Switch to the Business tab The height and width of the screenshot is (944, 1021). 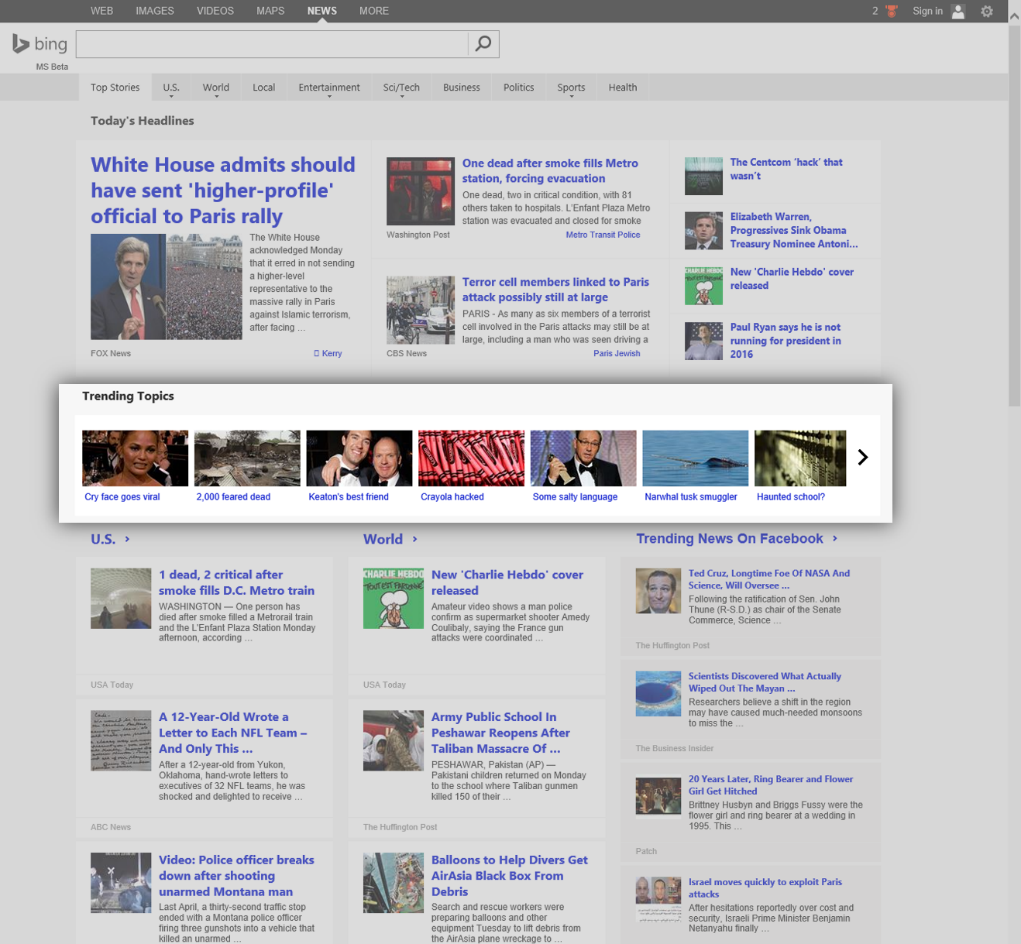461,87
